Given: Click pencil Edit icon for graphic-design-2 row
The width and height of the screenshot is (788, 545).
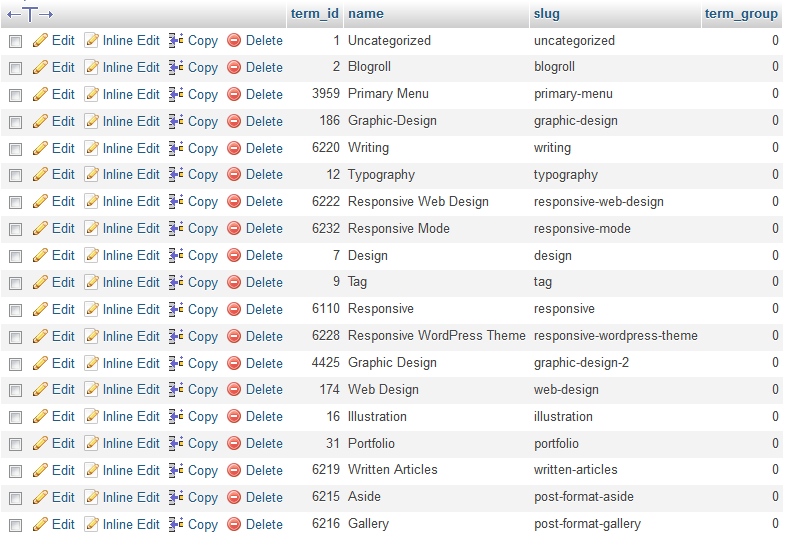Looking at the screenshot, I should click(x=40, y=363).
